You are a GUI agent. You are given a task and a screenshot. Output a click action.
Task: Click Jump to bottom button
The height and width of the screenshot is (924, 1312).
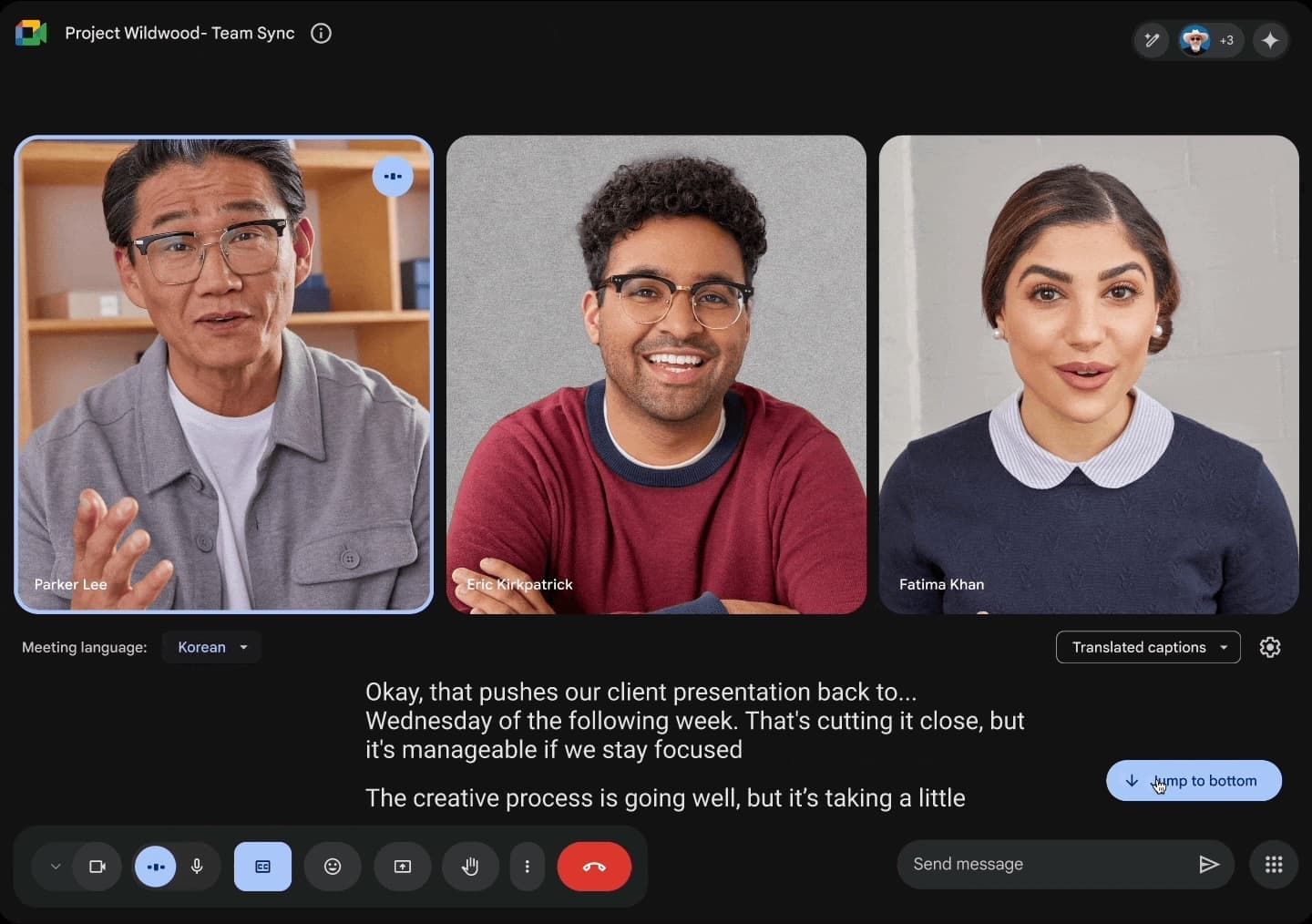pos(1194,781)
